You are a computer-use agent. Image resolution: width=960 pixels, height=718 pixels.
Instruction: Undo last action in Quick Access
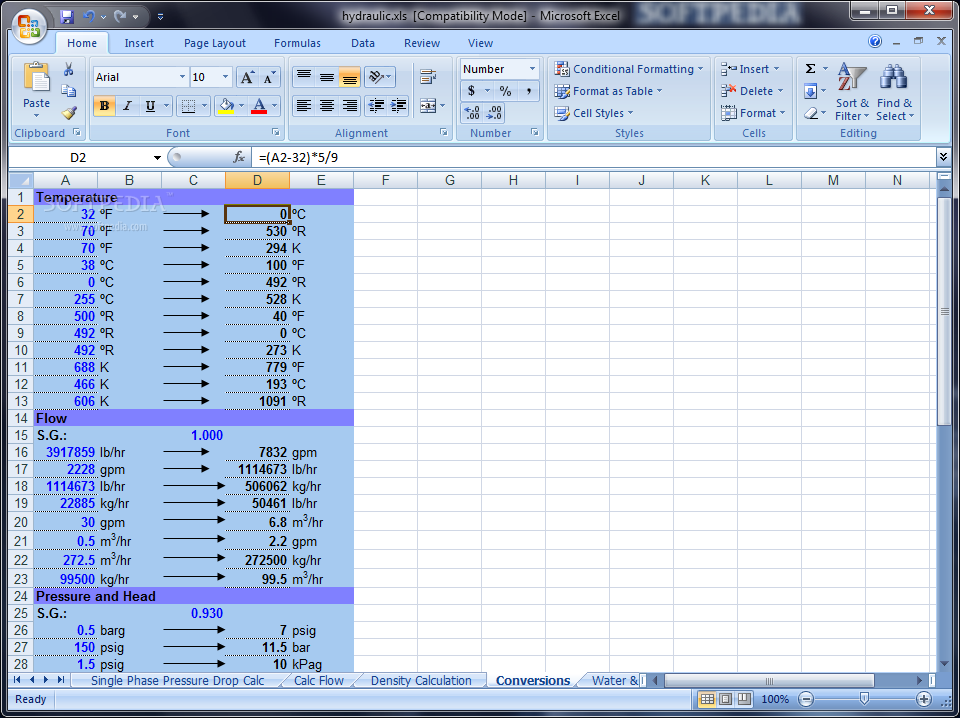89,17
